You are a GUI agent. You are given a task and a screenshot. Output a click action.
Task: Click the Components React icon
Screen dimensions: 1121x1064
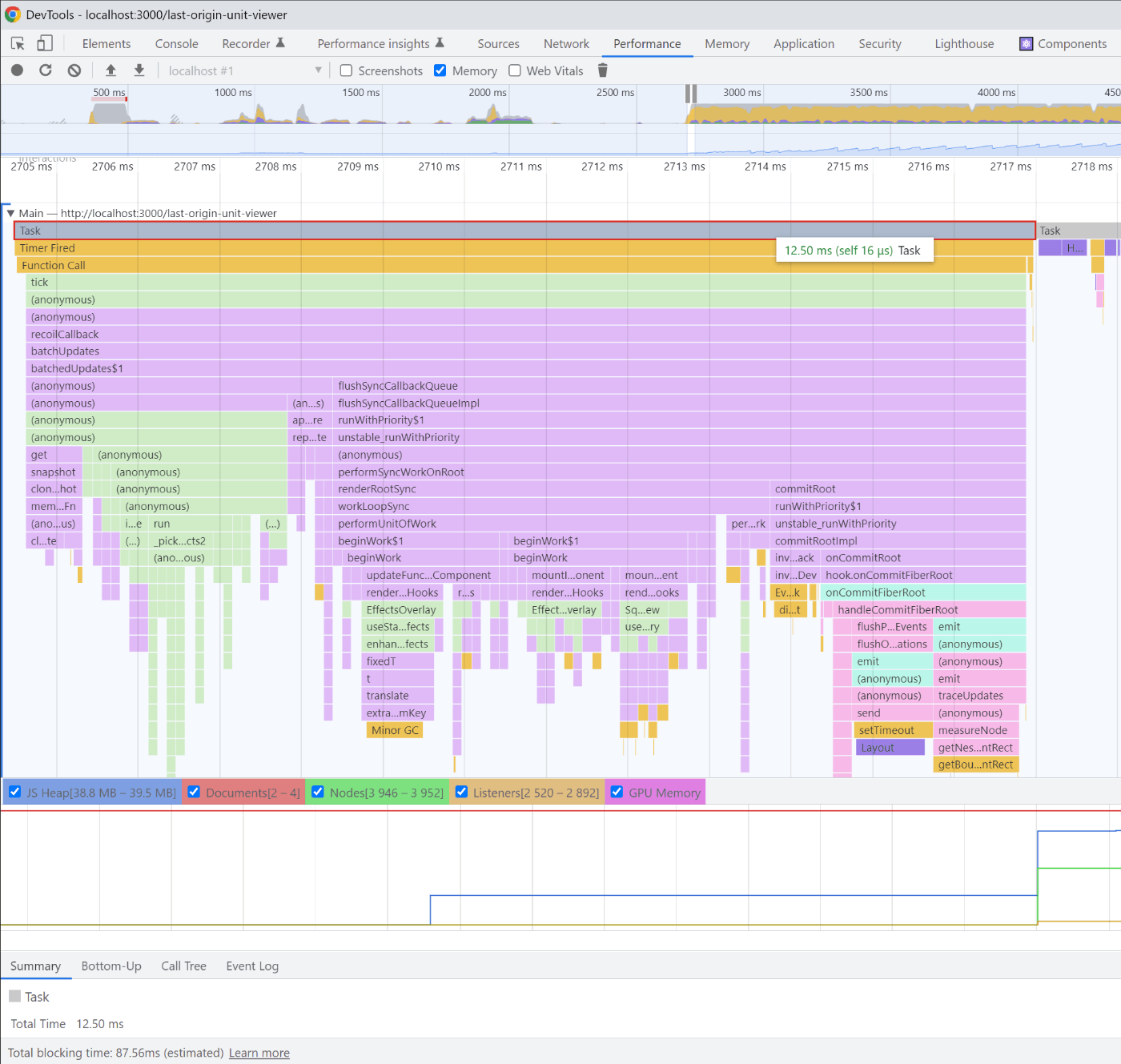1026,43
